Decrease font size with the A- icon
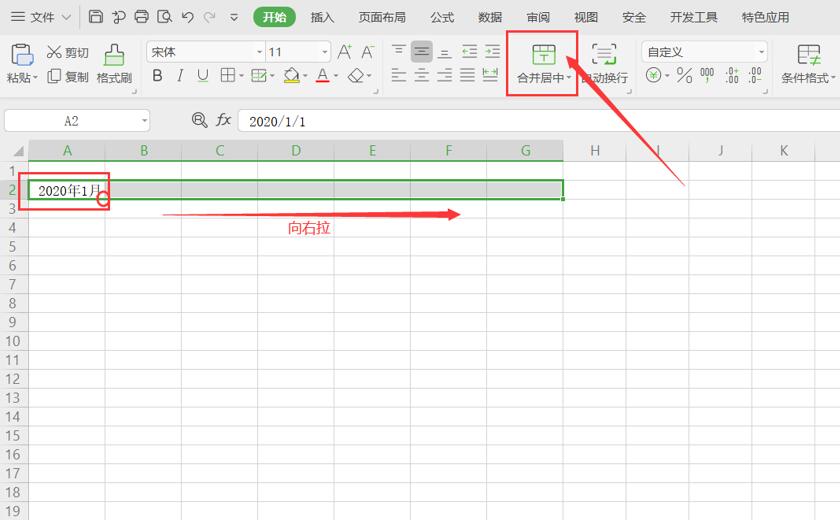 367,52
